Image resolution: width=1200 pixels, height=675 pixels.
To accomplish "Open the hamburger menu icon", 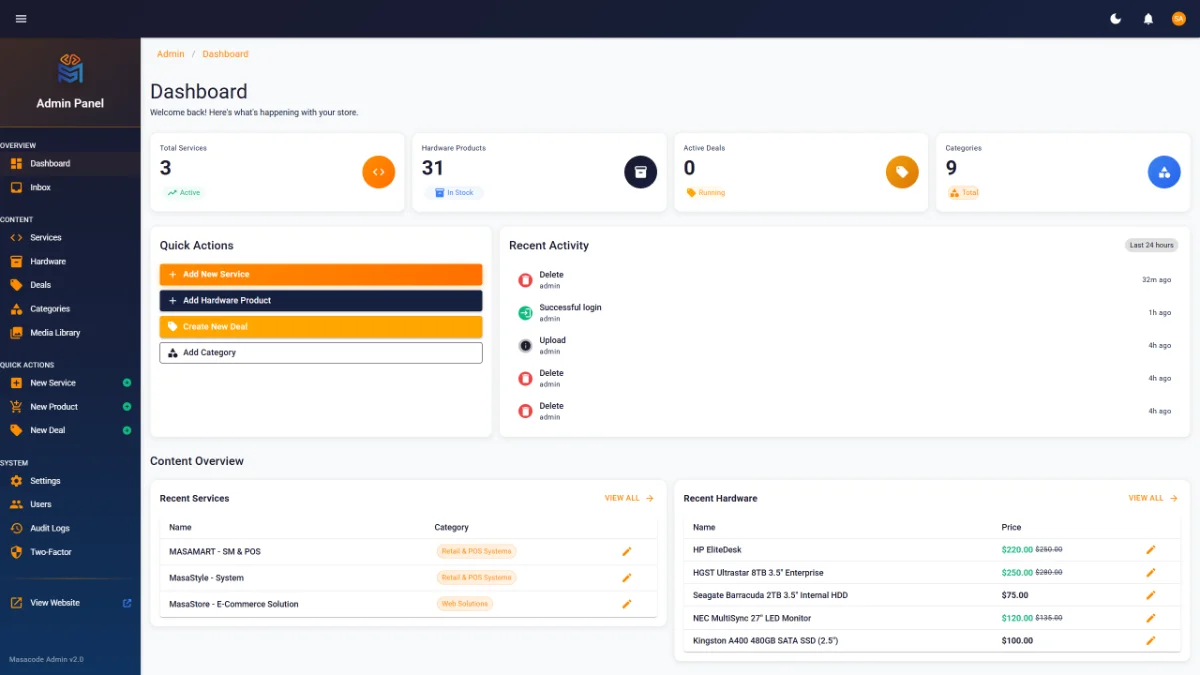I will (21, 19).
